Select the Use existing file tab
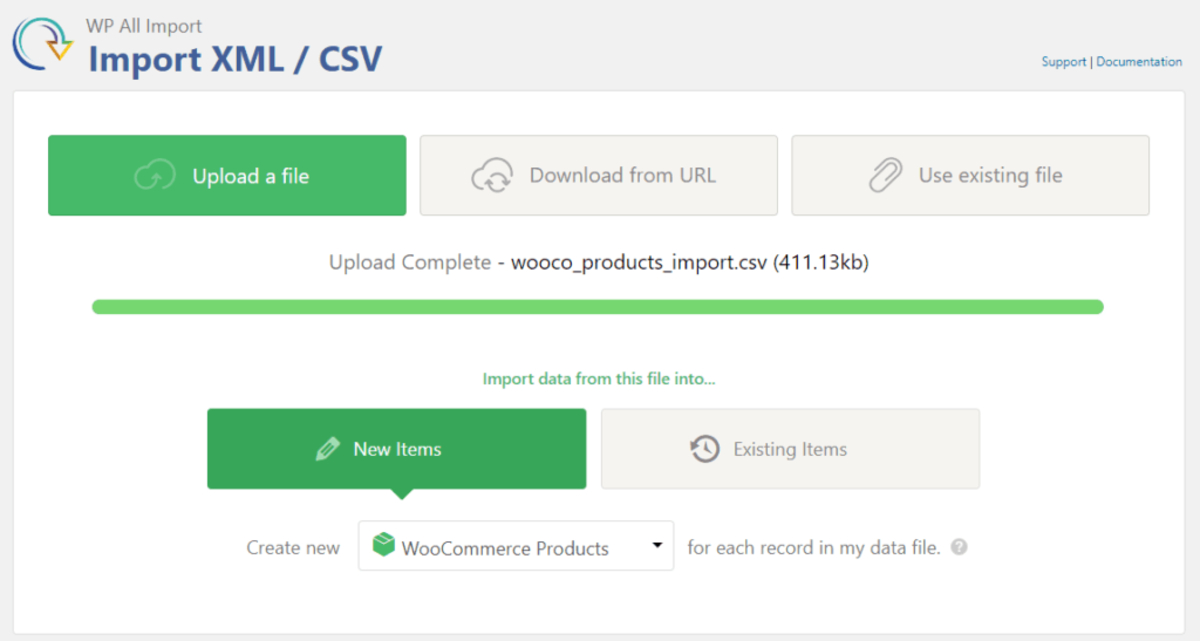The height and width of the screenshot is (641, 1200). point(970,176)
